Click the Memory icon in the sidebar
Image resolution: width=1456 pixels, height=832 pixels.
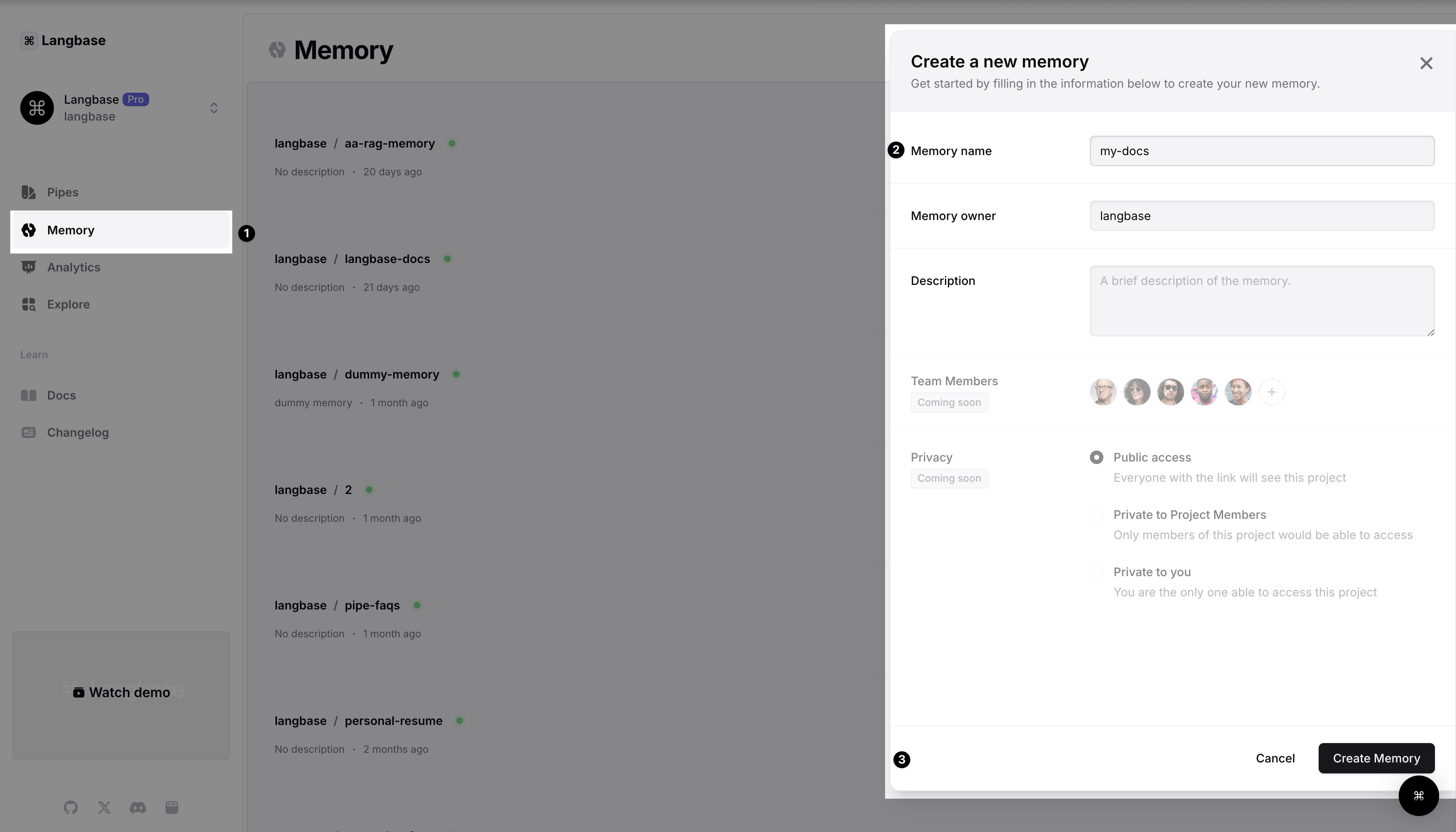point(28,229)
